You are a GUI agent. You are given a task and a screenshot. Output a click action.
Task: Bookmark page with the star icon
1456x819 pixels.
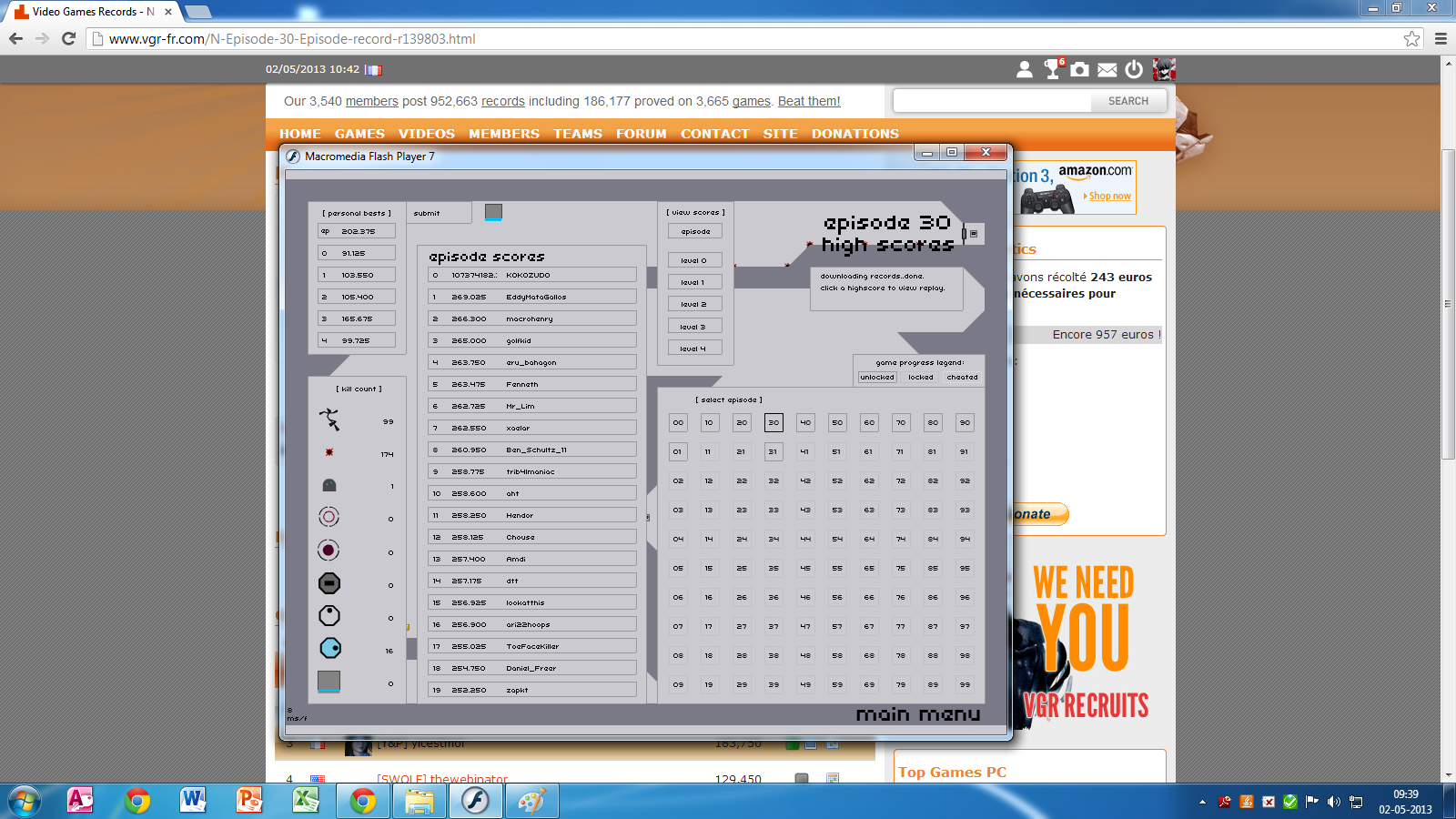pyautogui.click(x=1411, y=38)
